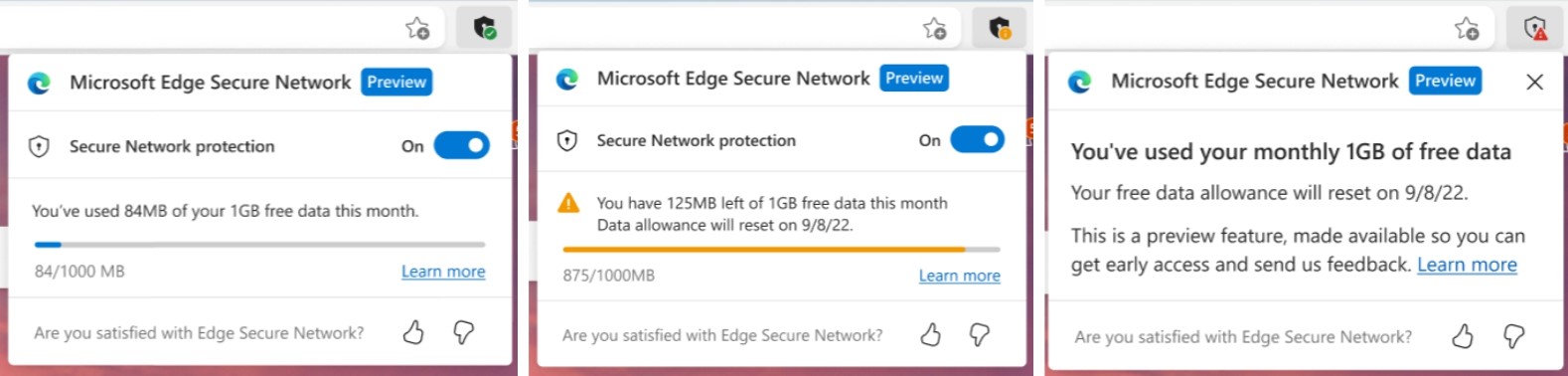
Task: Click the Secure Network shield icon with orange badge
Action: [x=1000, y=28]
